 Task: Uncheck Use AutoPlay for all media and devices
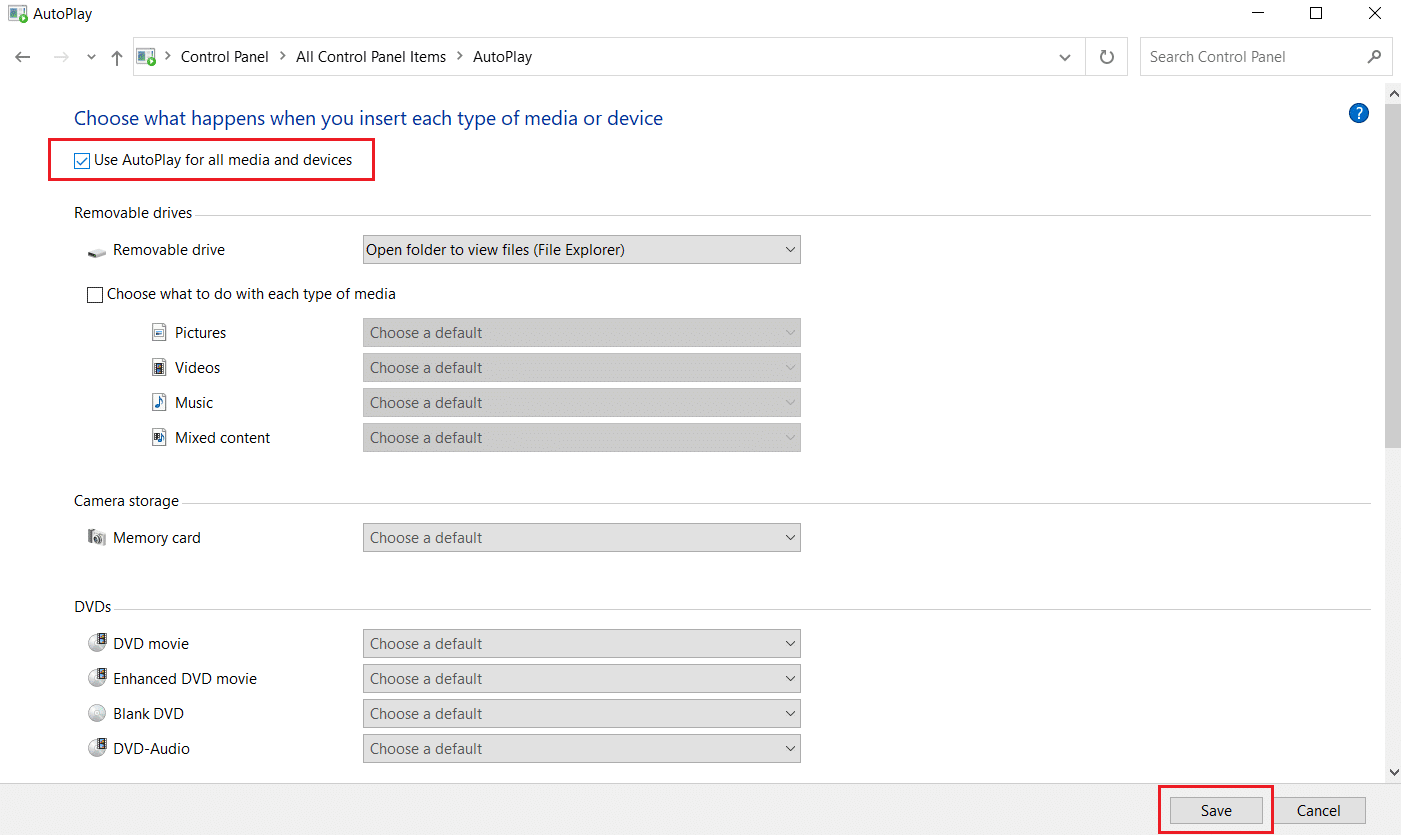click(x=82, y=160)
